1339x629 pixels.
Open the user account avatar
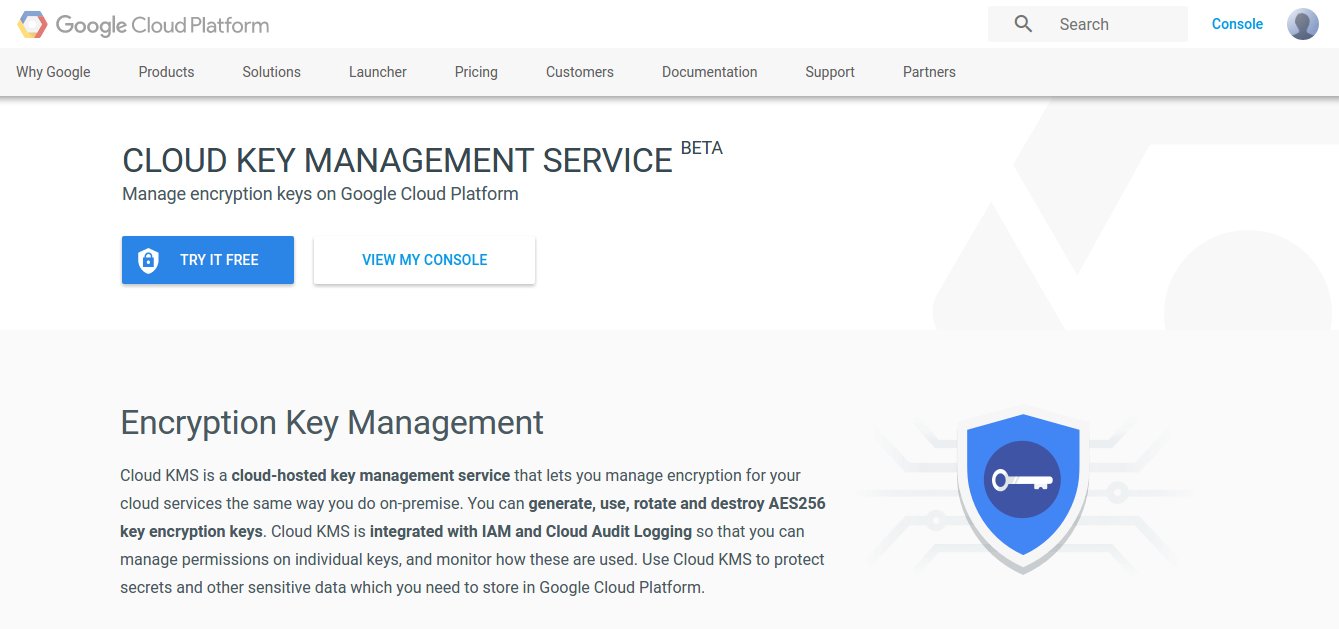[1302, 24]
